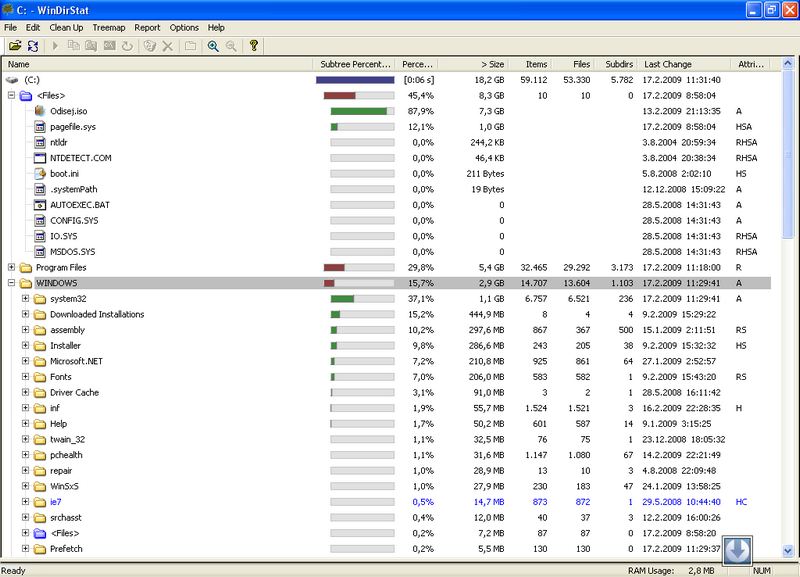Image resolution: width=800 pixels, height=577 pixels.
Task: Expand the Downloaded Installations folder
Action: [26, 314]
